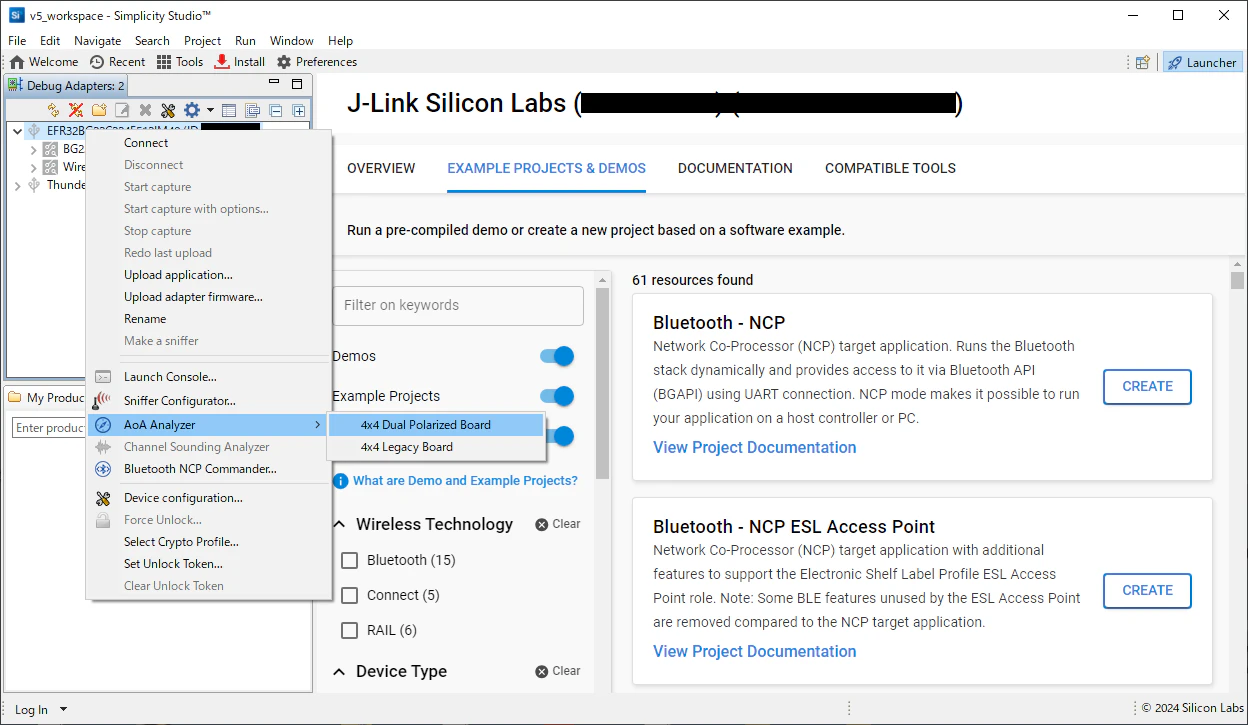The height and width of the screenshot is (725, 1248).
Task: Choose Rename in the context menu
Action: (x=145, y=319)
